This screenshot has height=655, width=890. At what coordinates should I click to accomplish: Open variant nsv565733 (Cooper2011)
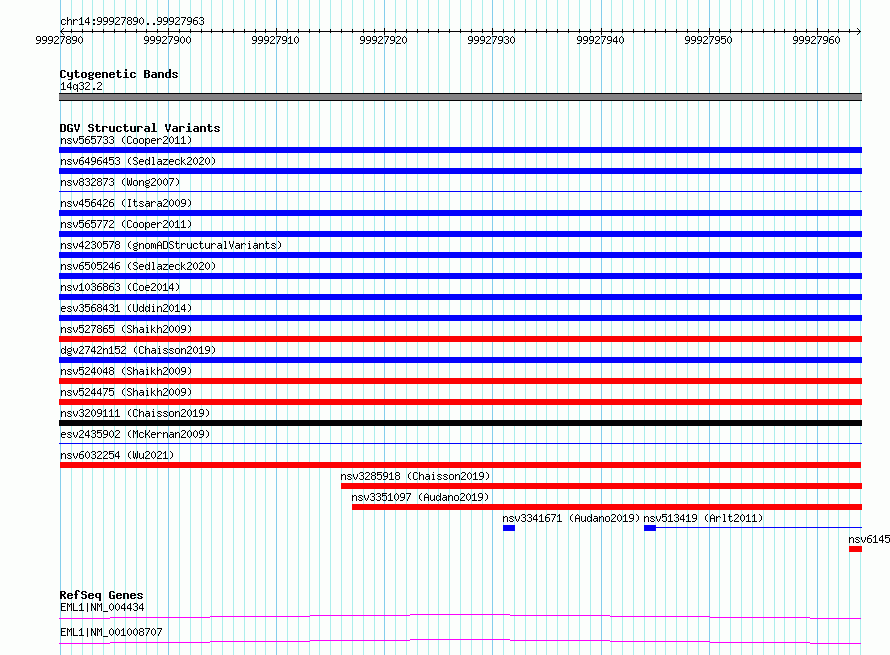click(126, 140)
